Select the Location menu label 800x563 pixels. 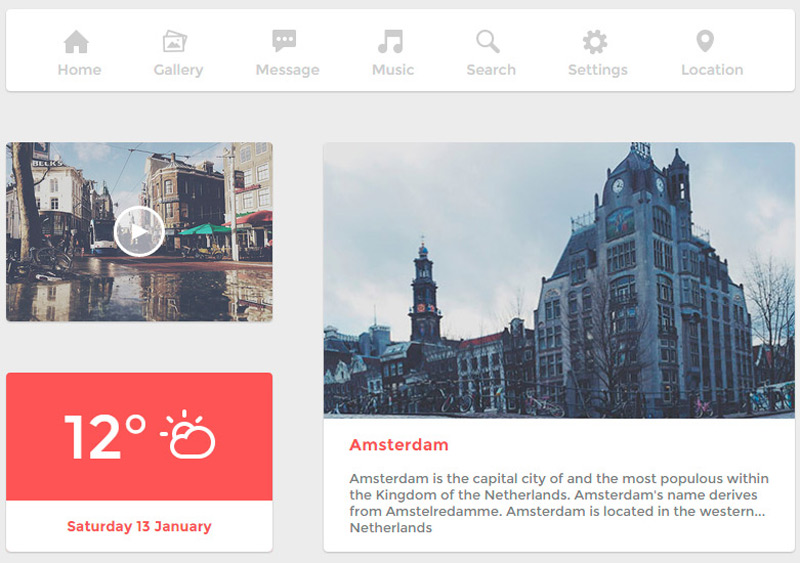(x=712, y=69)
